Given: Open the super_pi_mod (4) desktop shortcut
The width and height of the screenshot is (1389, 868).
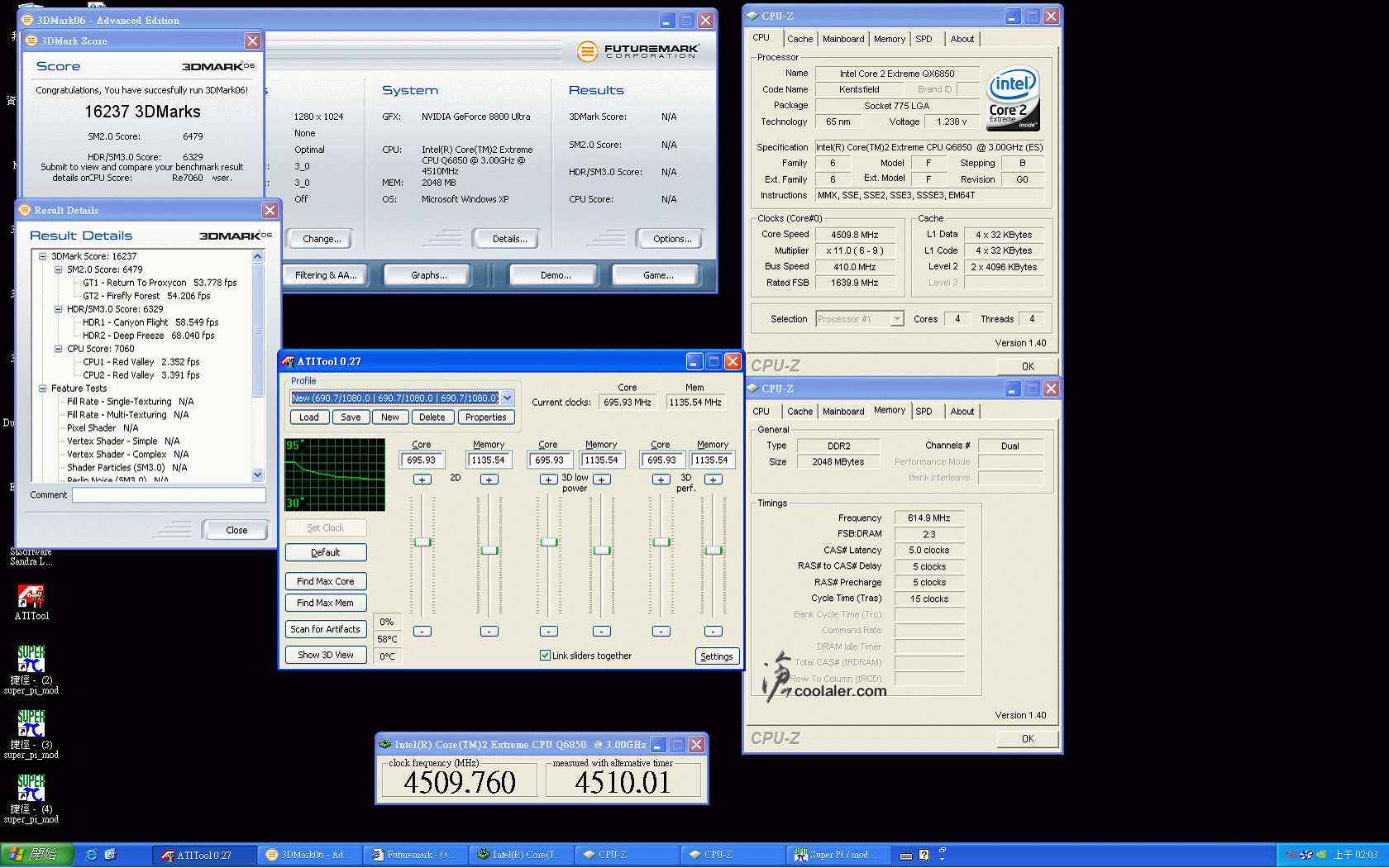Looking at the screenshot, I should pyautogui.click(x=31, y=789).
